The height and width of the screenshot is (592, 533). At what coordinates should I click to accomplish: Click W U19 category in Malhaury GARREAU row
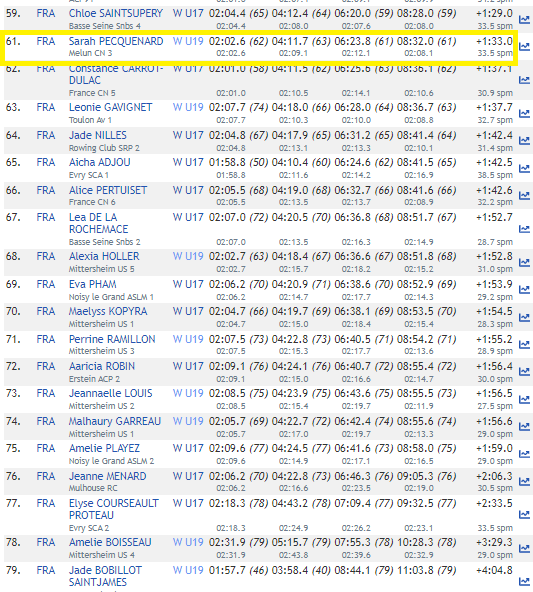(188, 421)
